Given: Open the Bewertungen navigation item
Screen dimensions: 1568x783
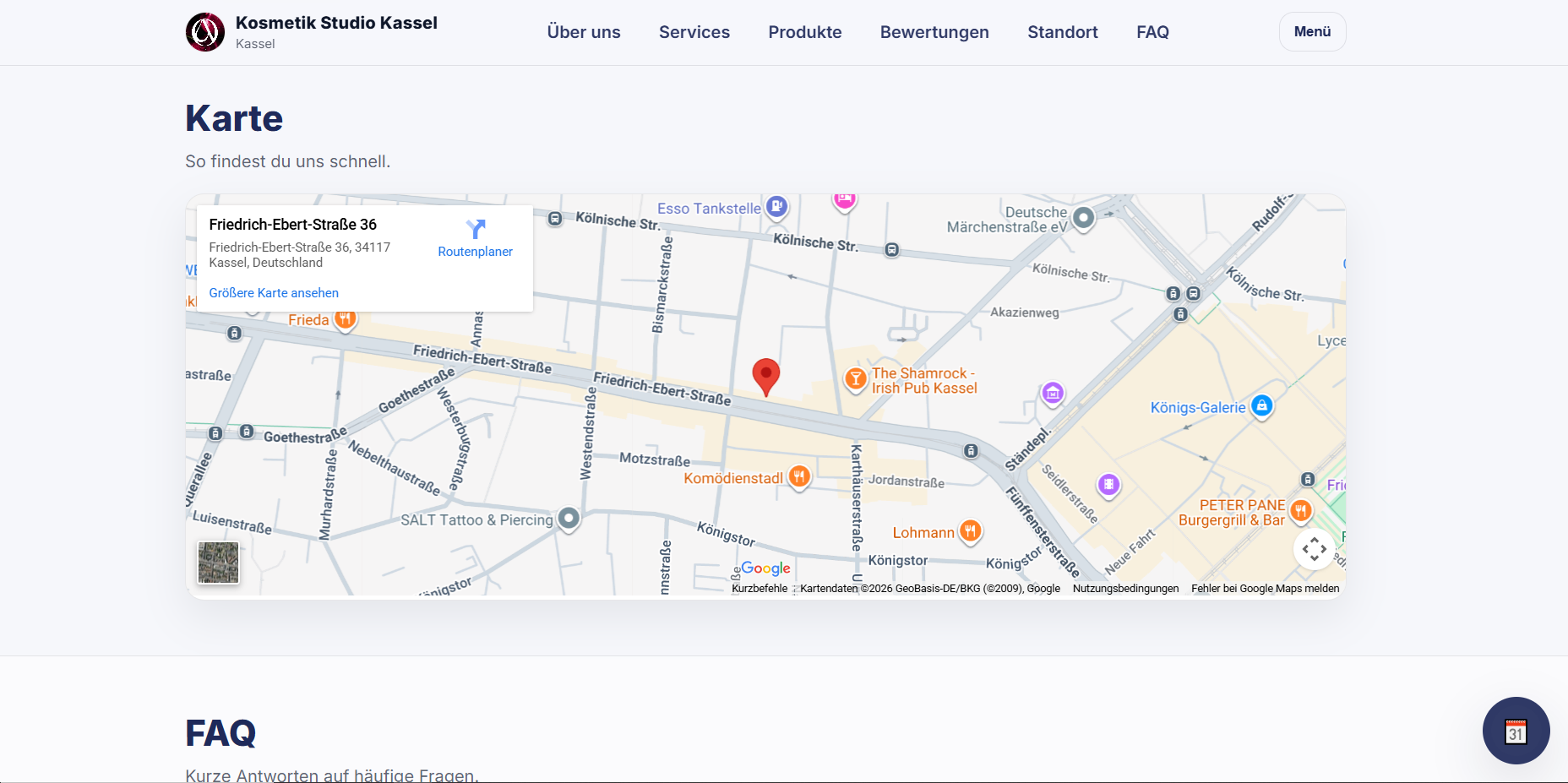Looking at the screenshot, I should 934,32.
